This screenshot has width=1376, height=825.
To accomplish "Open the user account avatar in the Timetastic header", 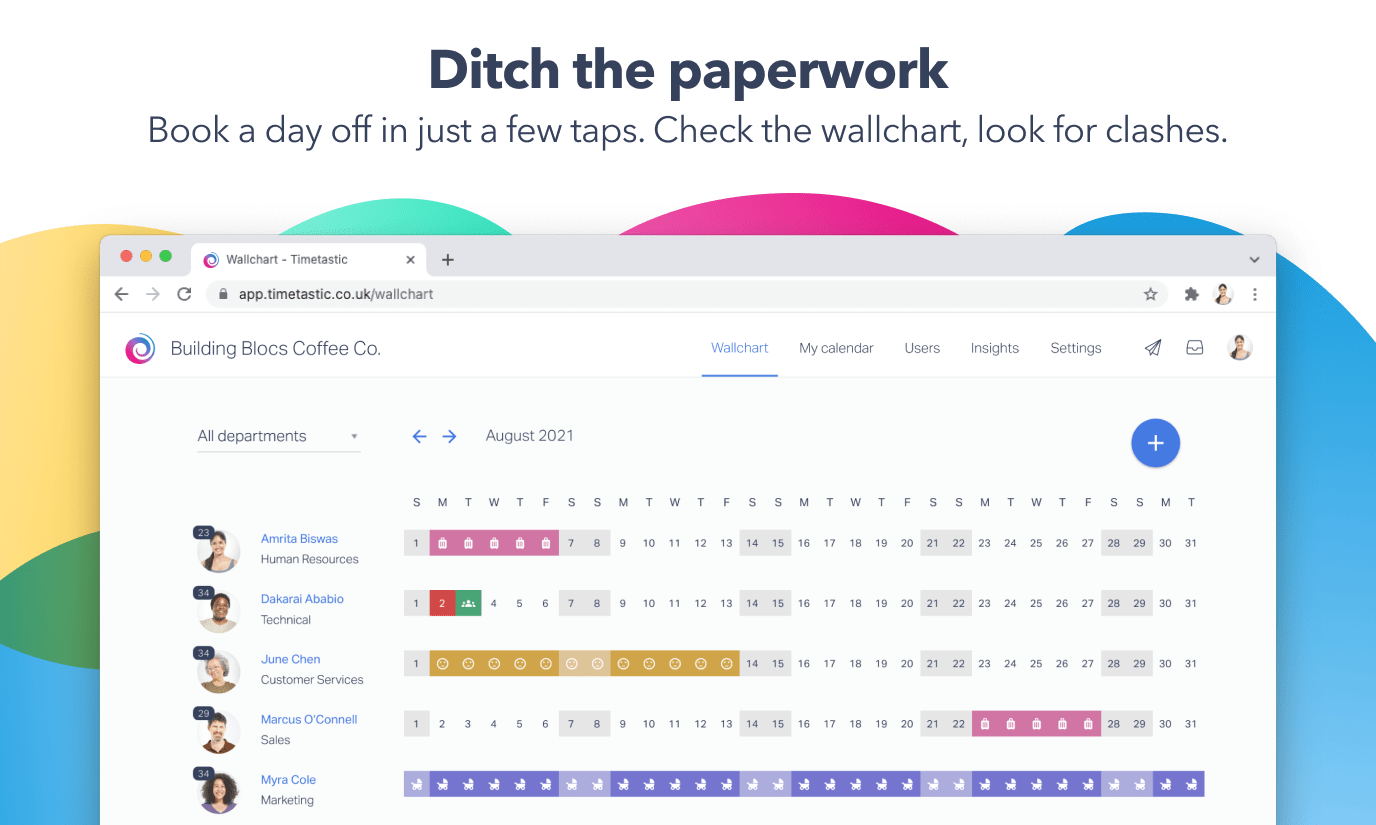I will (x=1240, y=348).
